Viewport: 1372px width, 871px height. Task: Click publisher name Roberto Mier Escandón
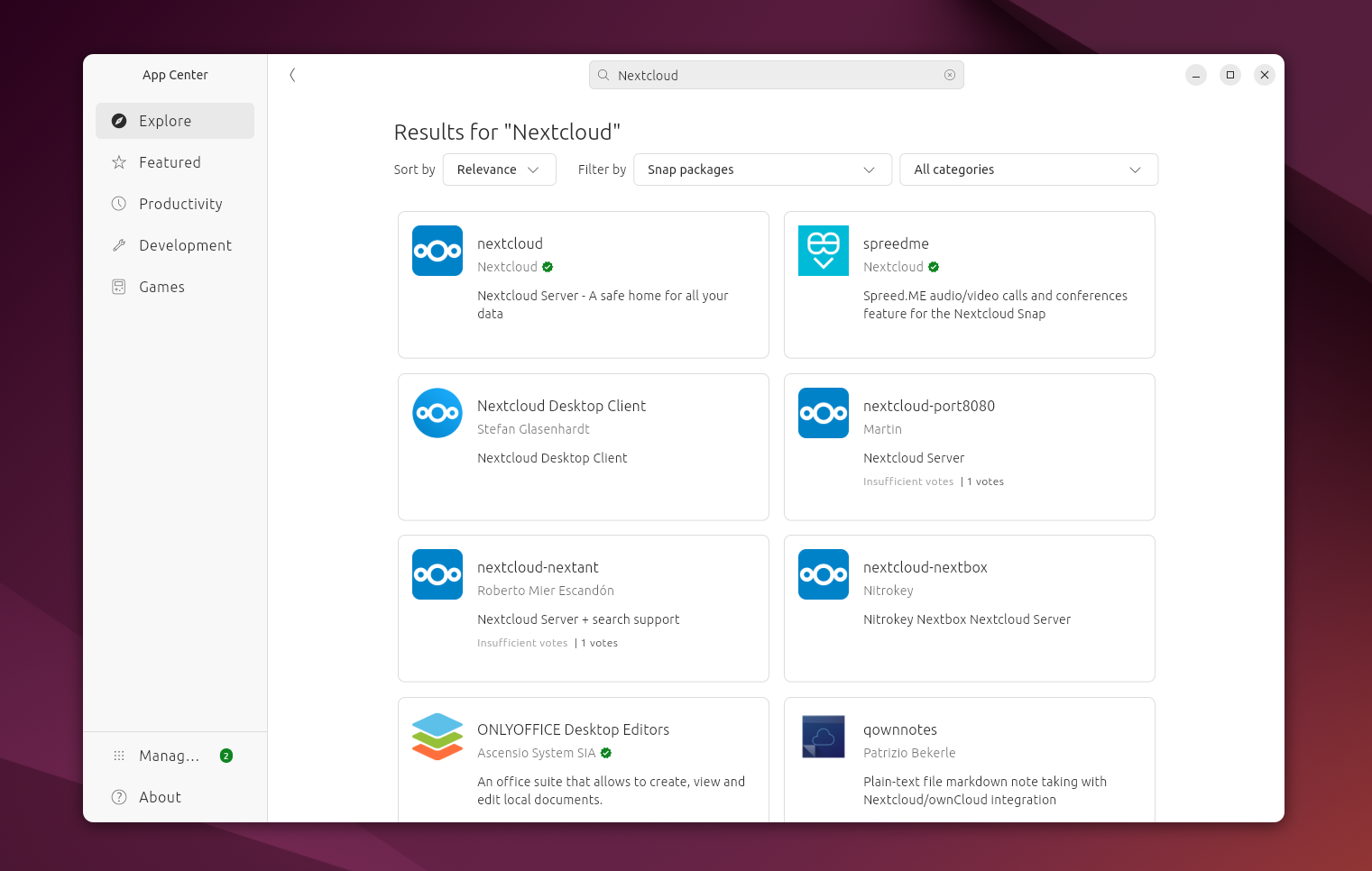coord(546,591)
